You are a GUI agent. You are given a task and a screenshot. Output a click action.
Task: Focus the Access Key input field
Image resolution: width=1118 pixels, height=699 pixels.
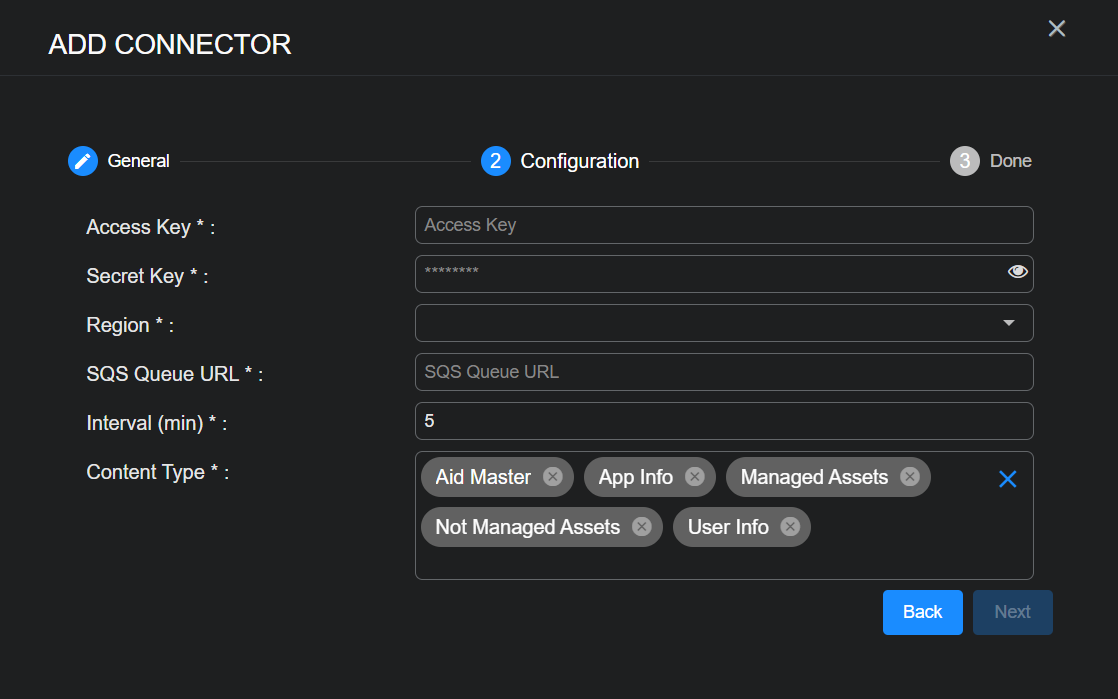(x=723, y=225)
